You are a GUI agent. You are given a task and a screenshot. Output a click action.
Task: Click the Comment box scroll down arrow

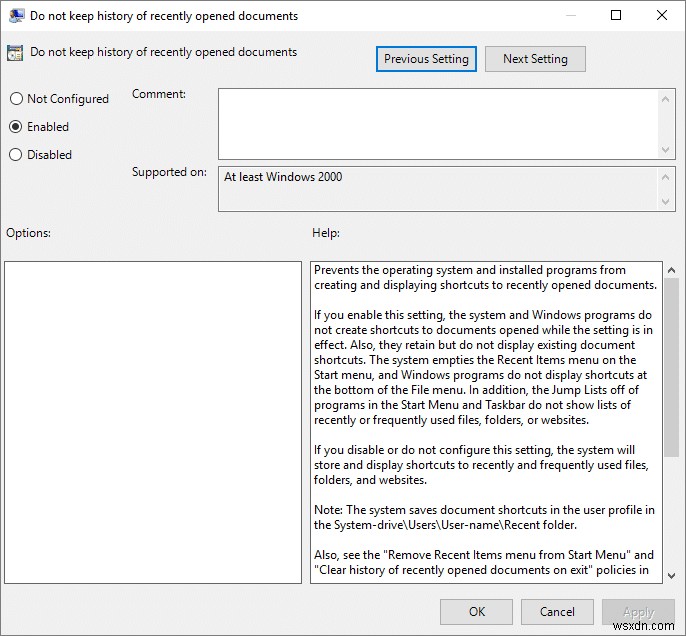[665, 150]
